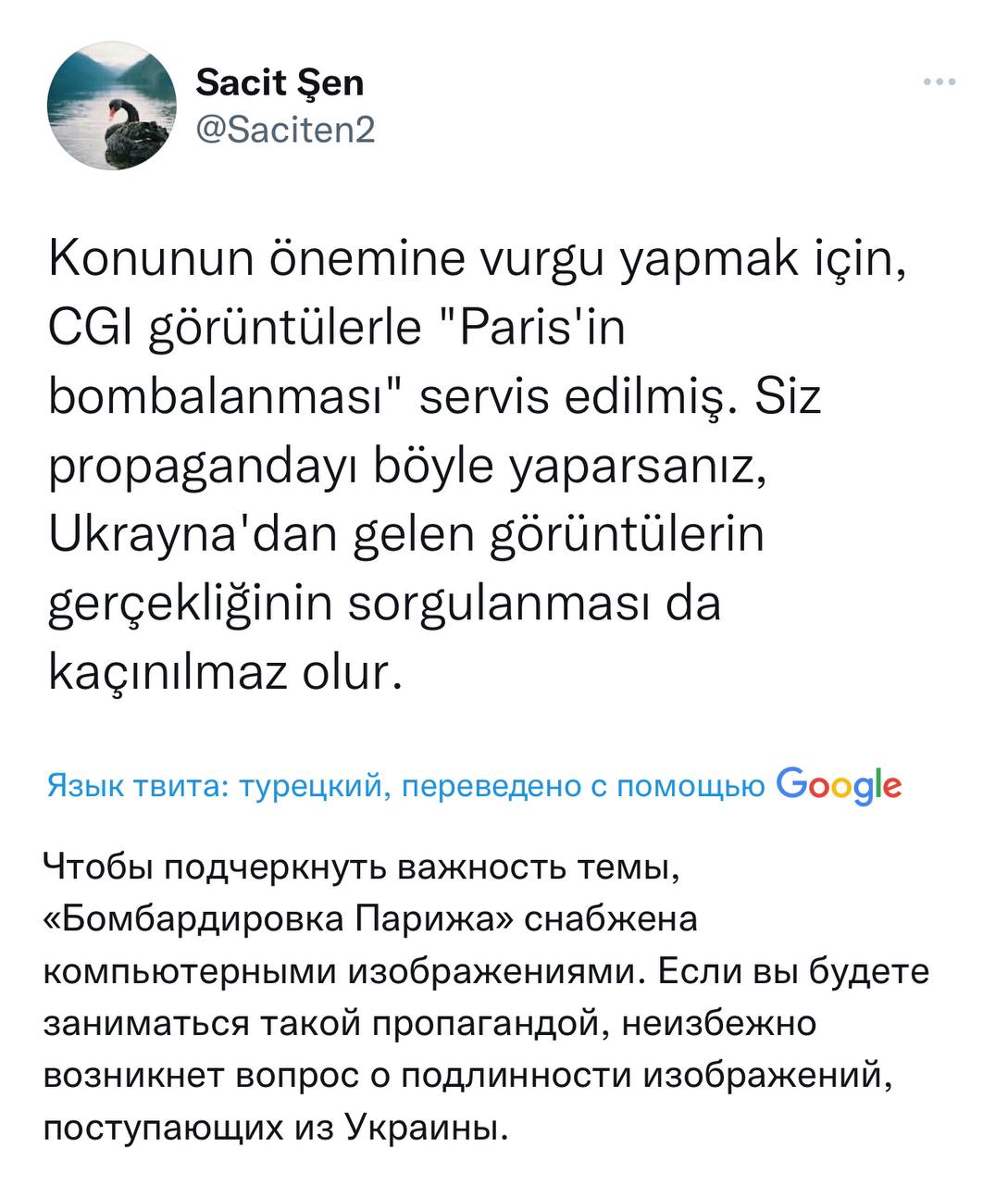This screenshot has width=1008, height=1185.
Task: Click "Чтобы подчеркнуть важность темы" translated line
Action: click(367, 869)
